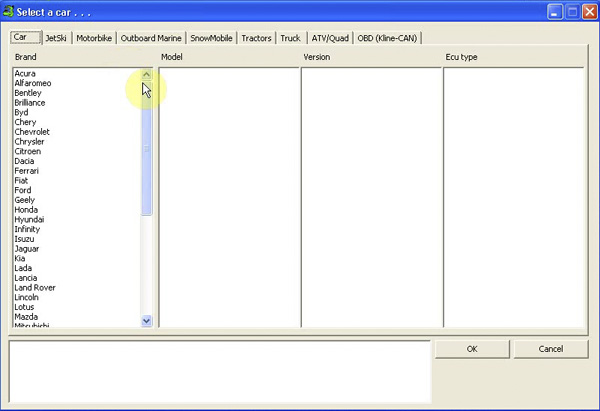Pick Ferrari from the brand list
The image size is (600, 411).
tap(27, 171)
